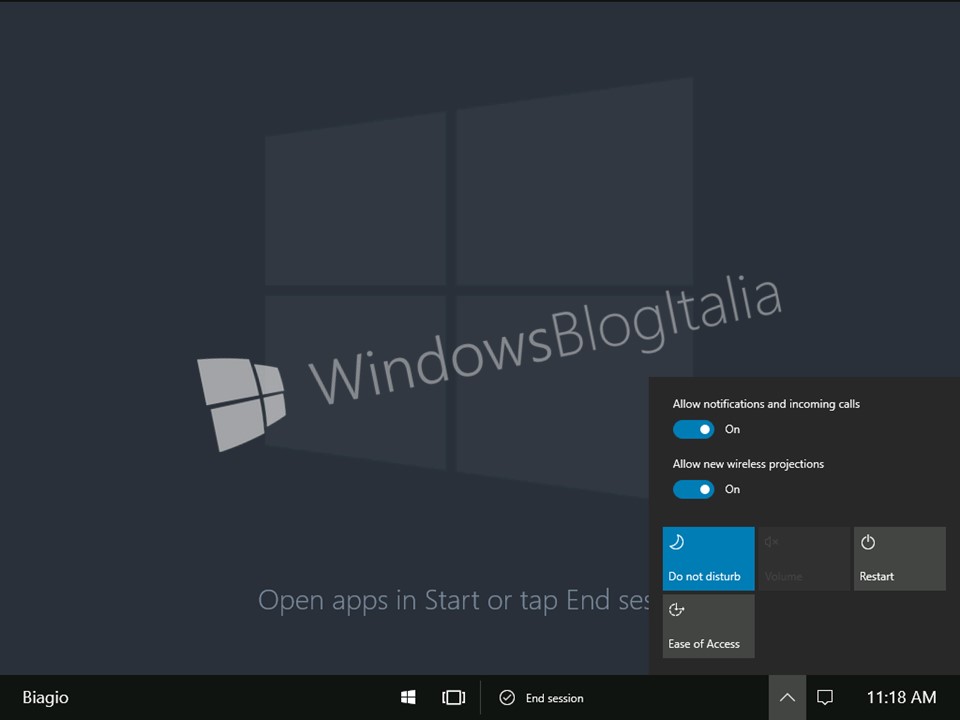This screenshot has width=960, height=720.
Task: Click the disabled Volume tile
Action: (x=804, y=558)
